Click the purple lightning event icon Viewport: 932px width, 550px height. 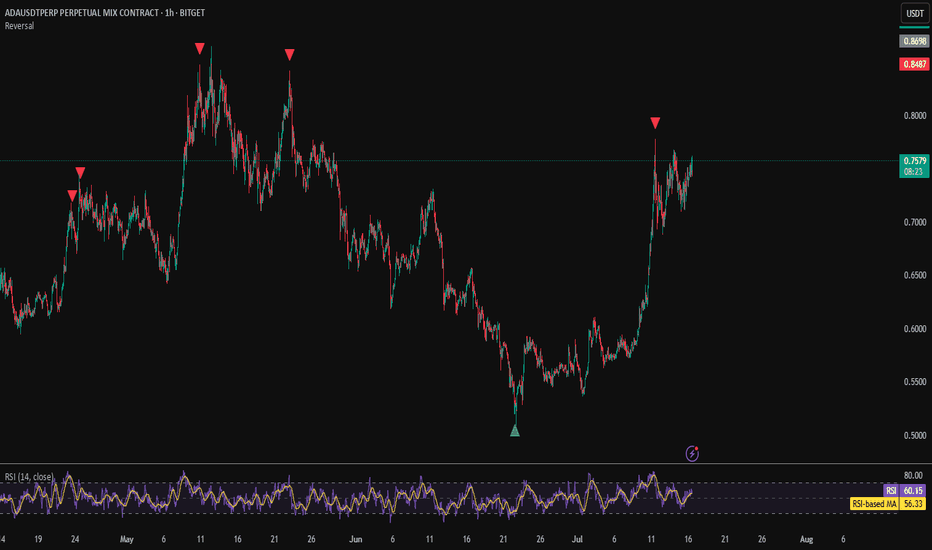coord(692,454)
